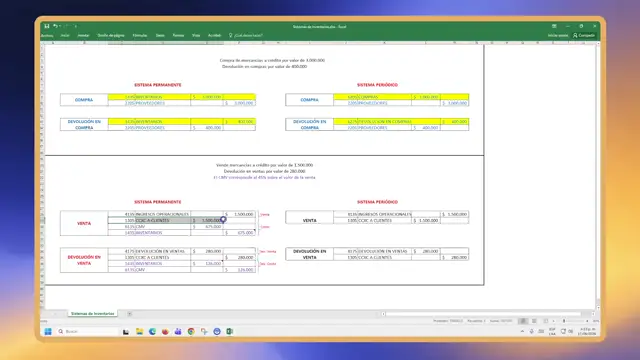640x360 pixels.
Task: Open the Revisar ribbon tab
Action: [x=178, y=36]
